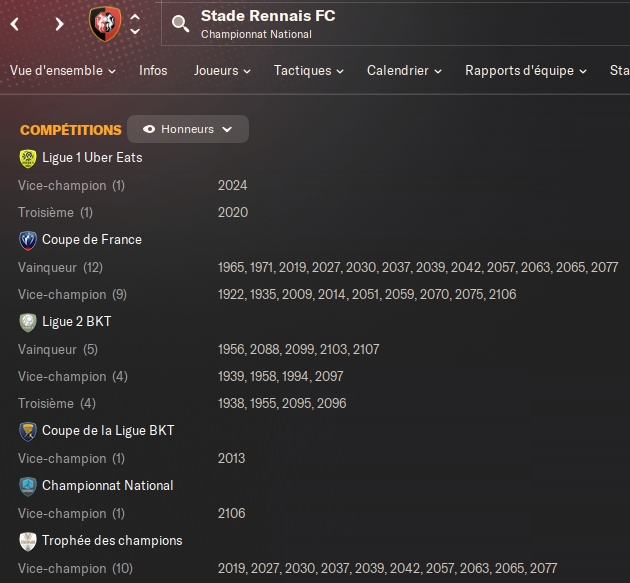
Task: Go back with the left arrow
Action: pos(15,24)
